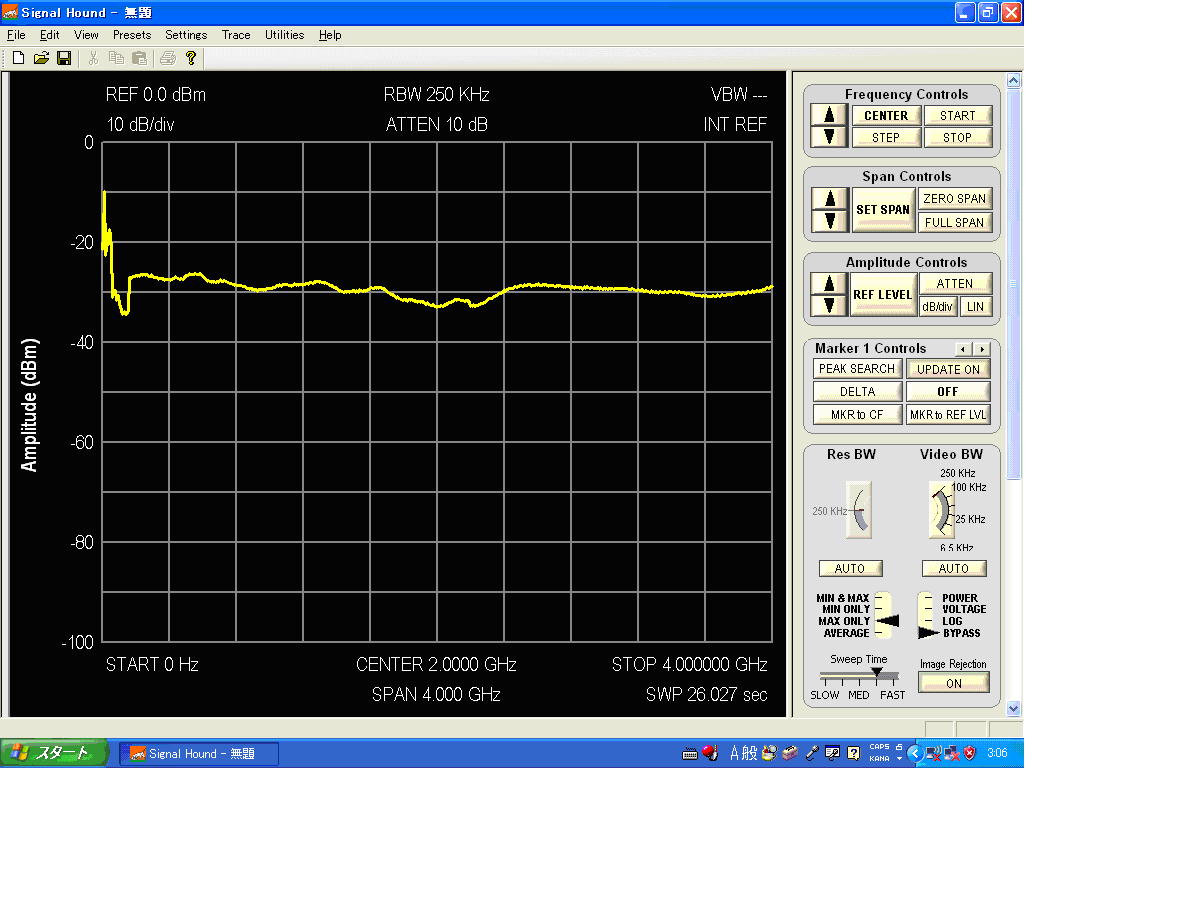Image resolution: width=1200 pixels, height=900 pixels.
Task: Decrease frequency with the Frequency Controls down arrow
Action: click(x=829, y=137)
